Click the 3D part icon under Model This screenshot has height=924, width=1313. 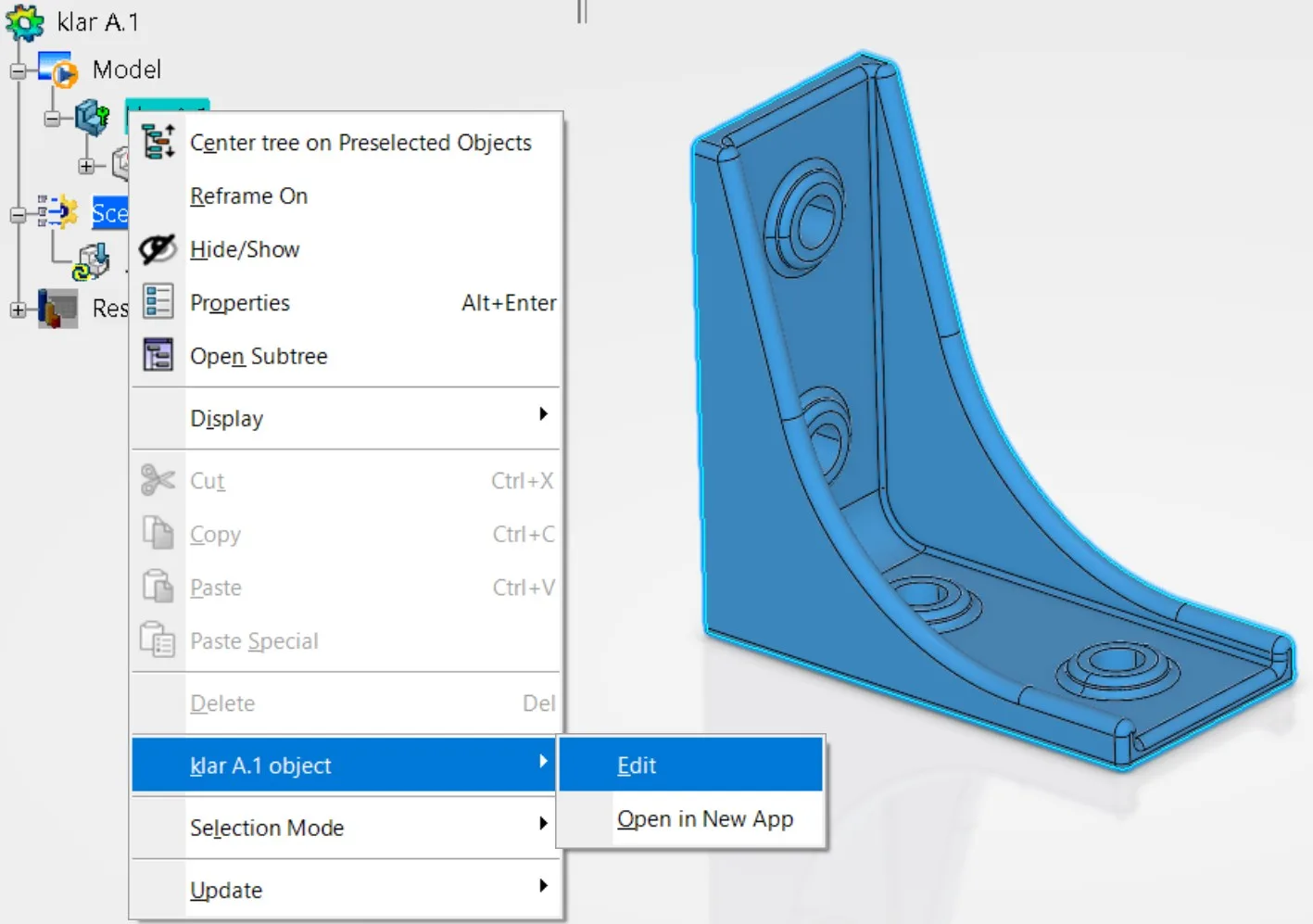(x=93, y=118)
